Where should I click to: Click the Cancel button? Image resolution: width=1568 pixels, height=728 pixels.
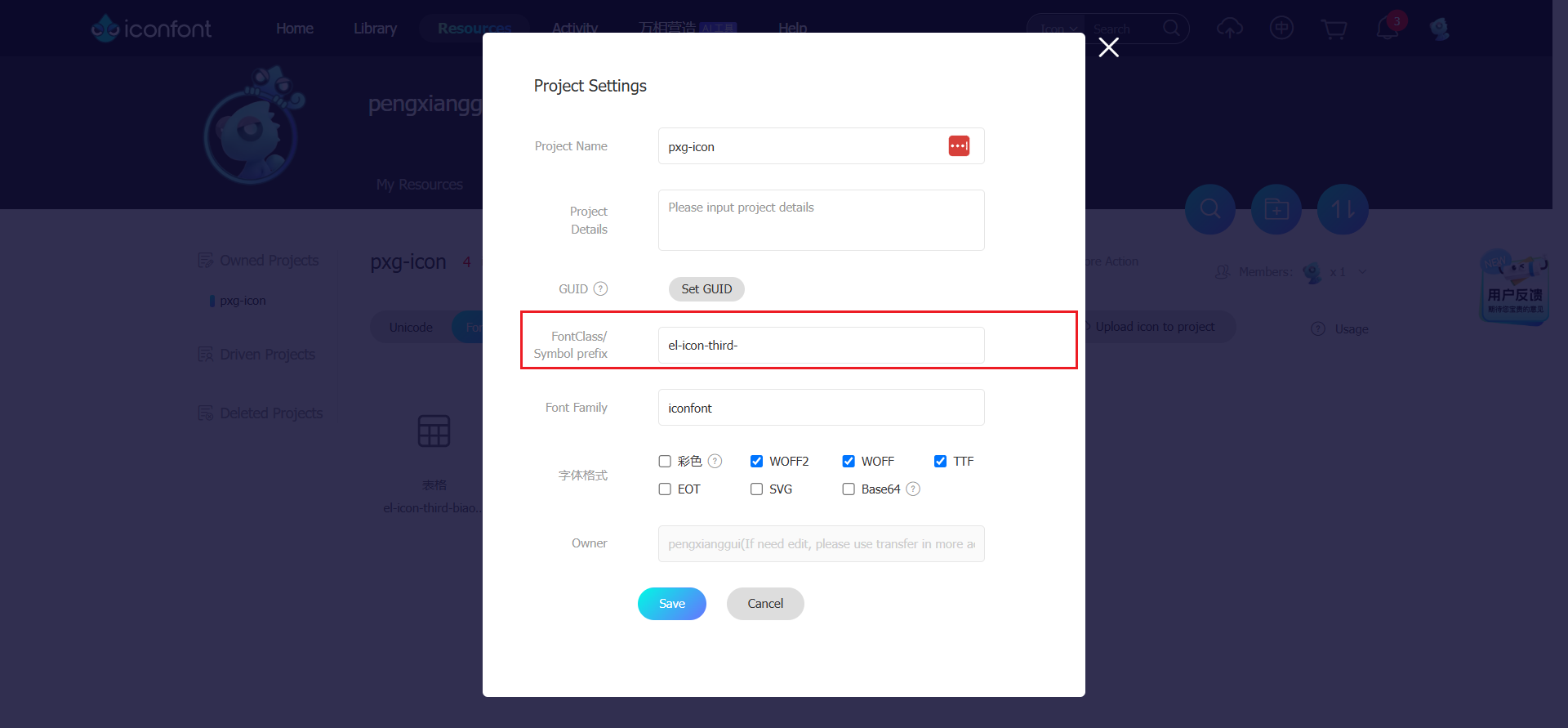click(765, 604)
